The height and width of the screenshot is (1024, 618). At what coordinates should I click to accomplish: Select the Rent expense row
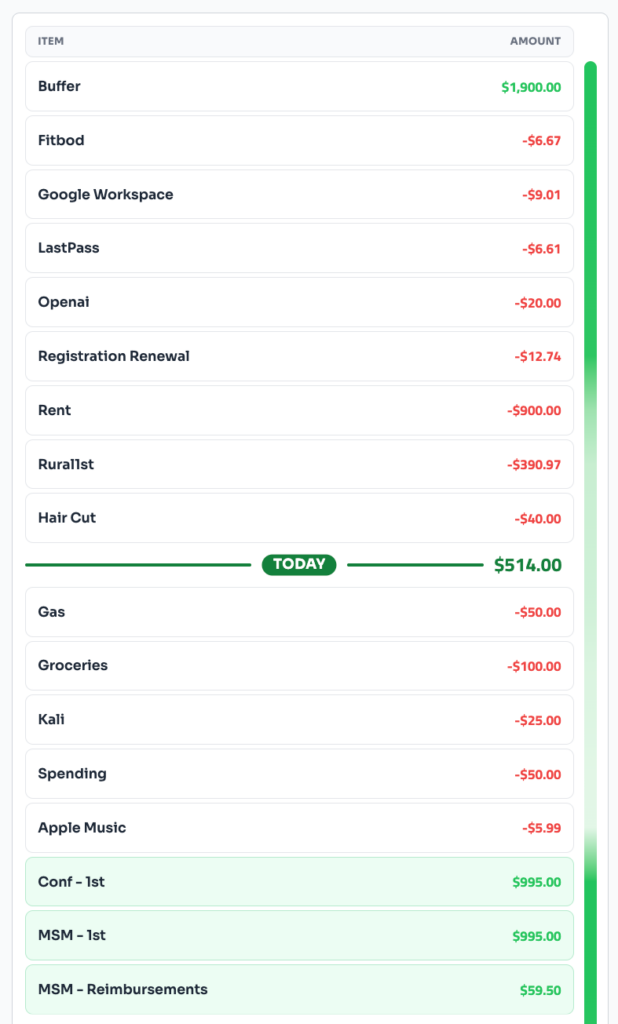pos(299,410)
